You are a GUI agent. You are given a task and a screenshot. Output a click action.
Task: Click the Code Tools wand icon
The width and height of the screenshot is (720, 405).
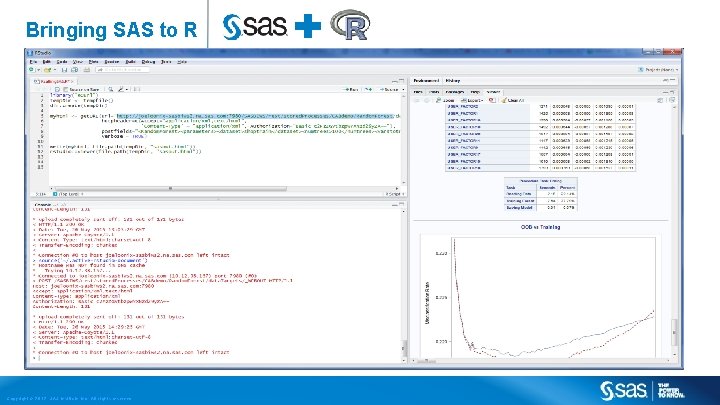point(121,89)
